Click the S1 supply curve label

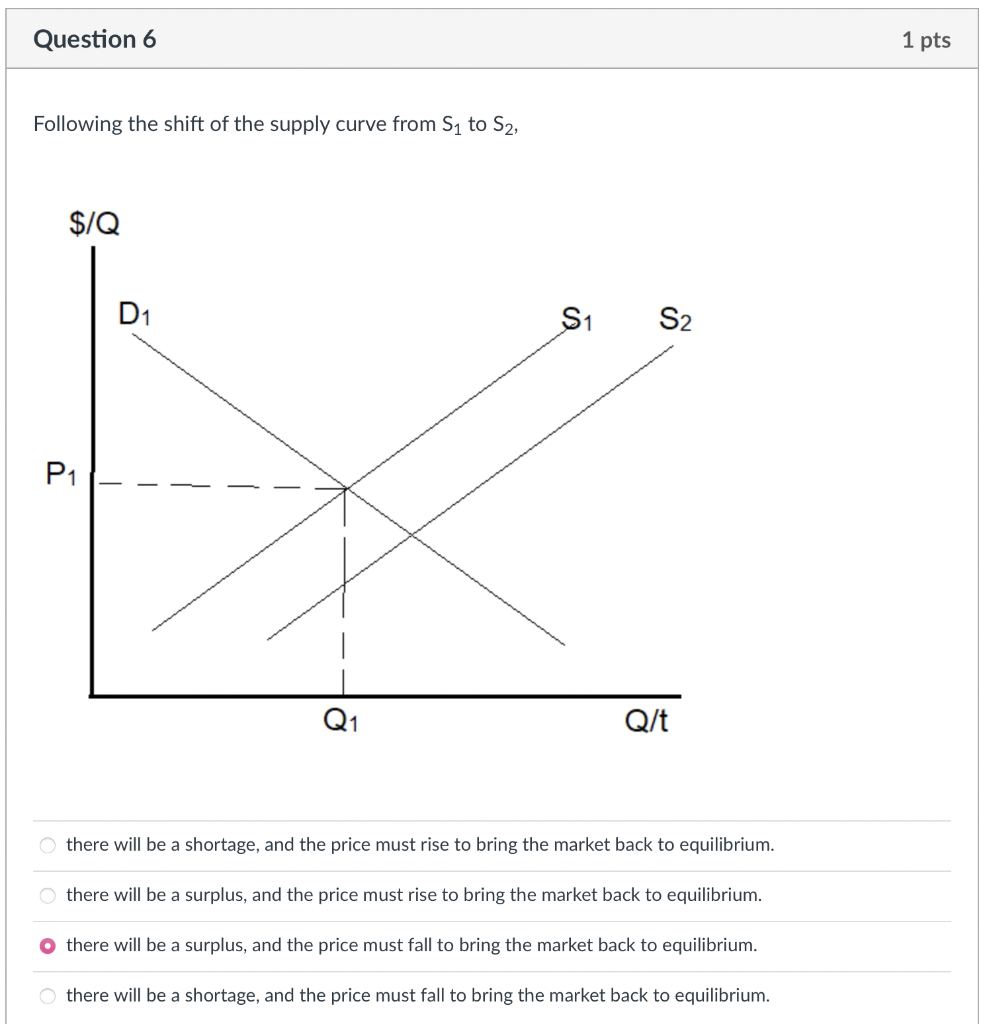point(575,320)
